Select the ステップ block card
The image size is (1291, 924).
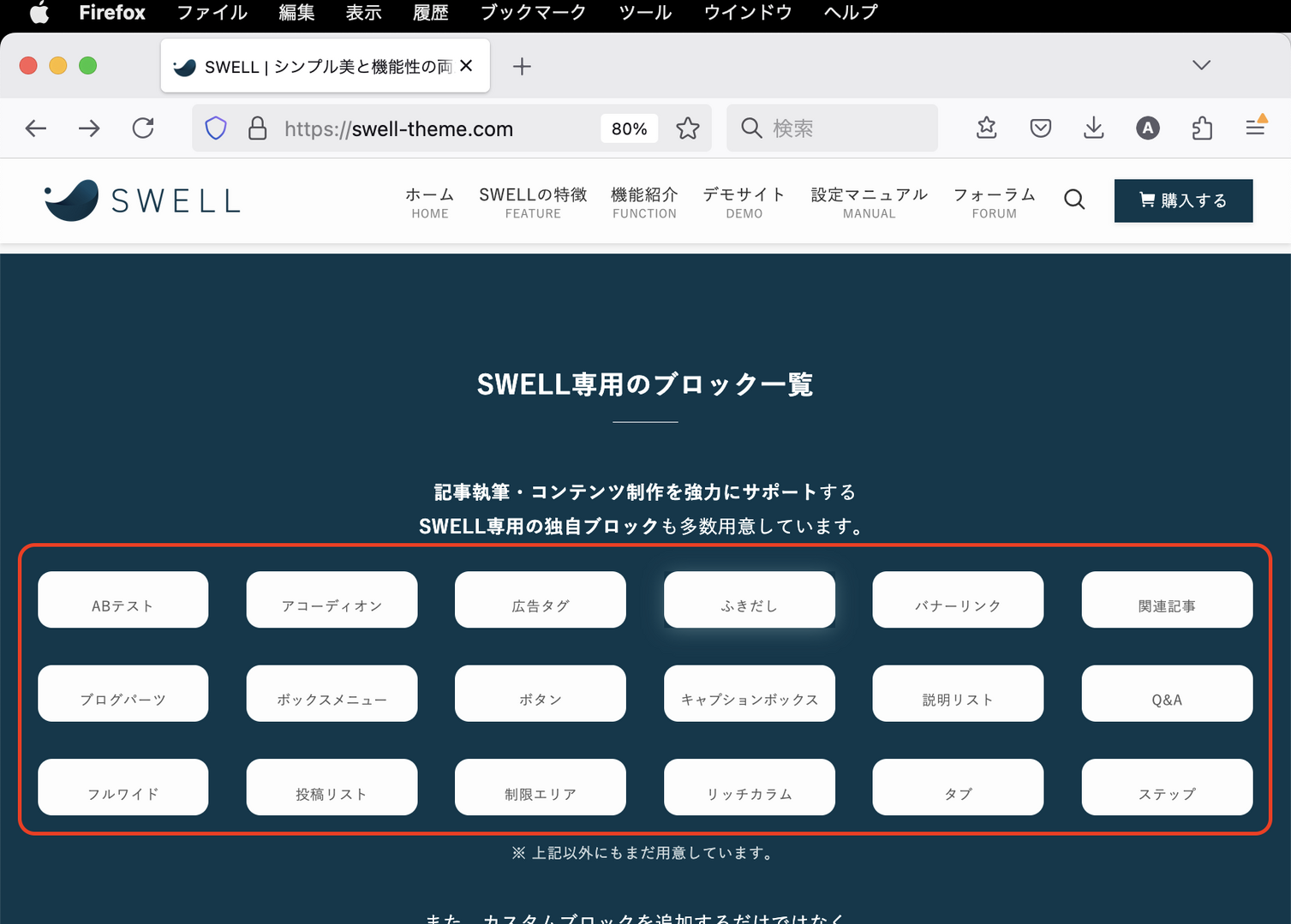(1167, 787)
